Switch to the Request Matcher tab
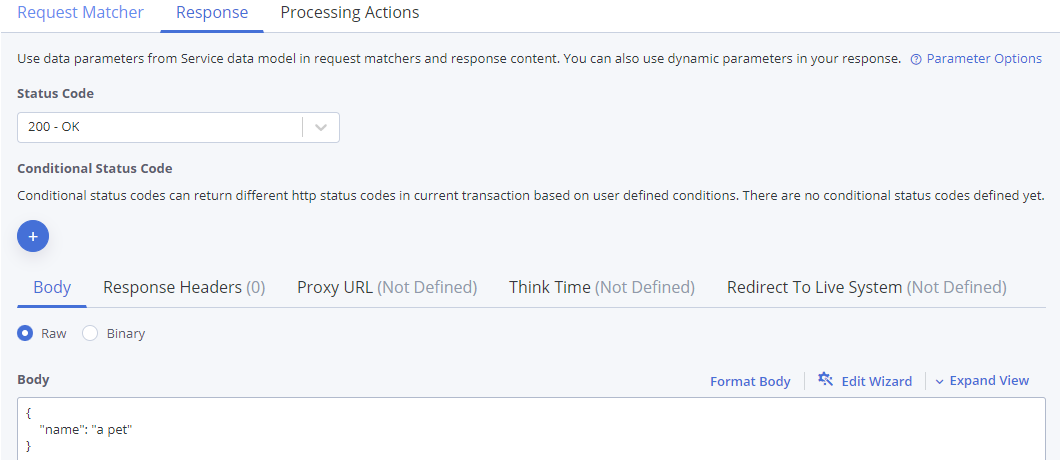 (x=80, y=13)
